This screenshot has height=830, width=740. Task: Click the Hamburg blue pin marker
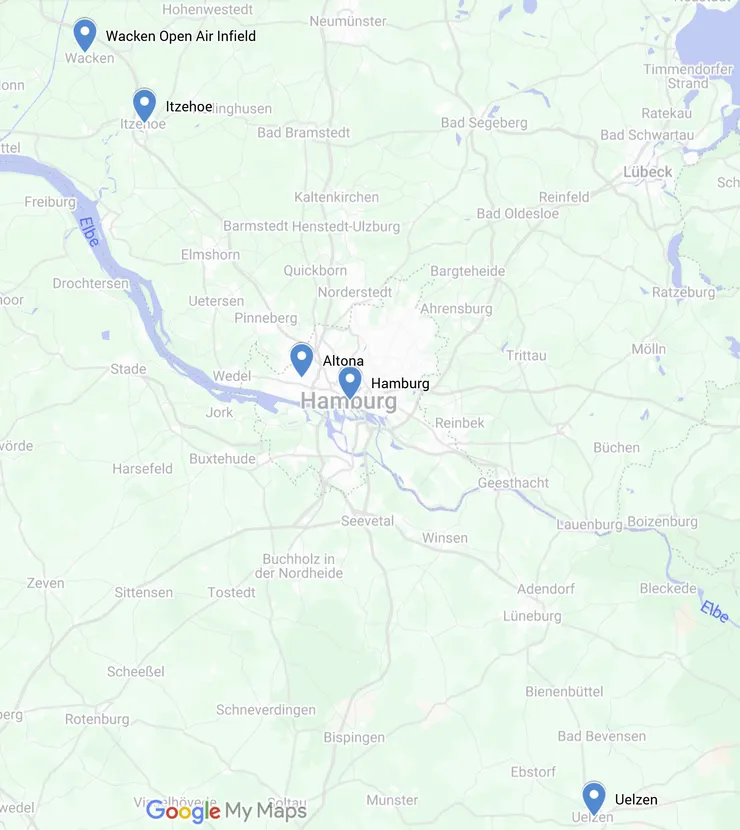350,383
